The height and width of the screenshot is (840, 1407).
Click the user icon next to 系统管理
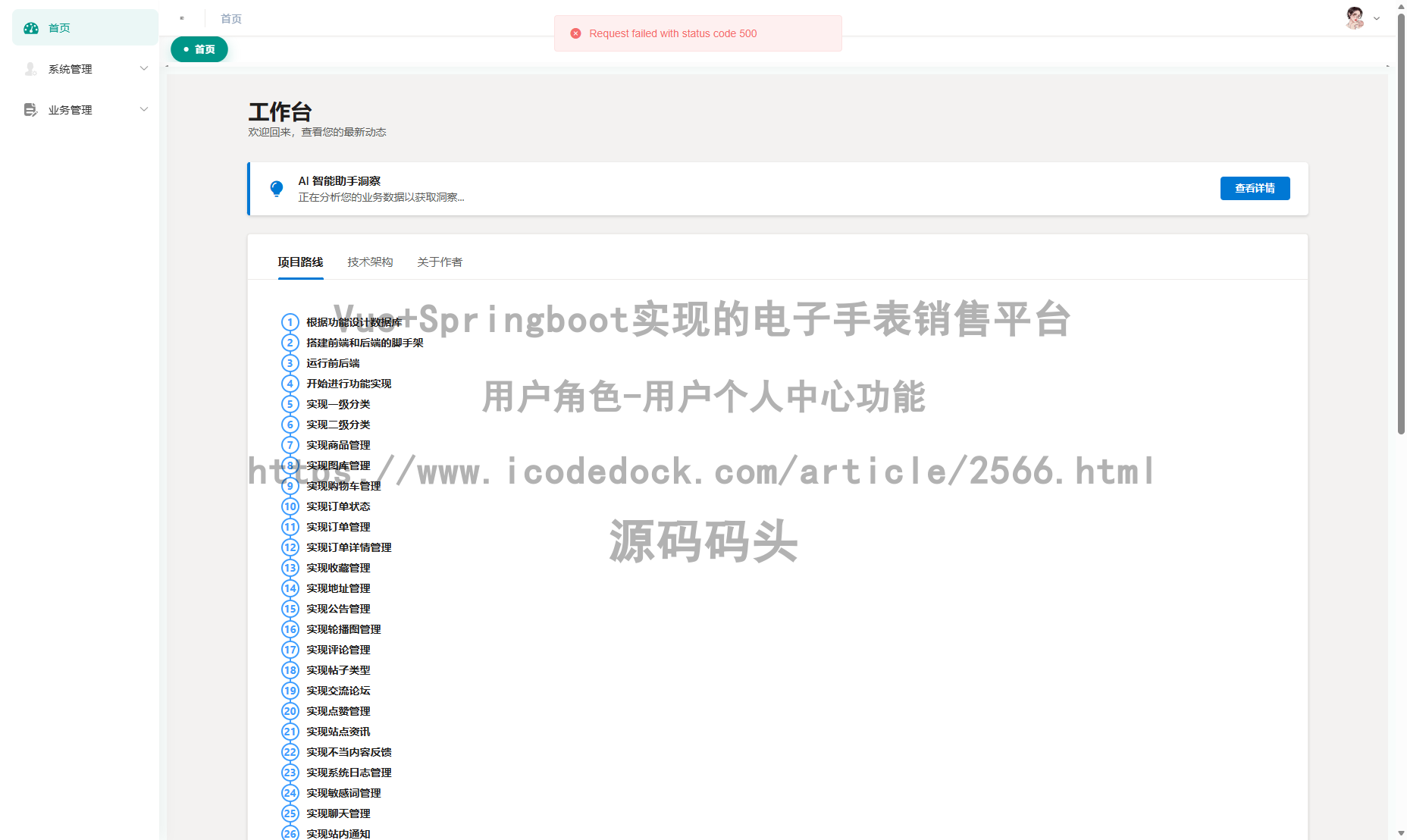tap(30, 69)
